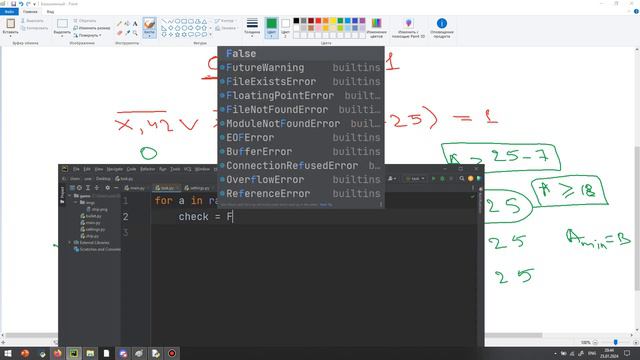Select the Text tool in Paint

pos(135,24)
